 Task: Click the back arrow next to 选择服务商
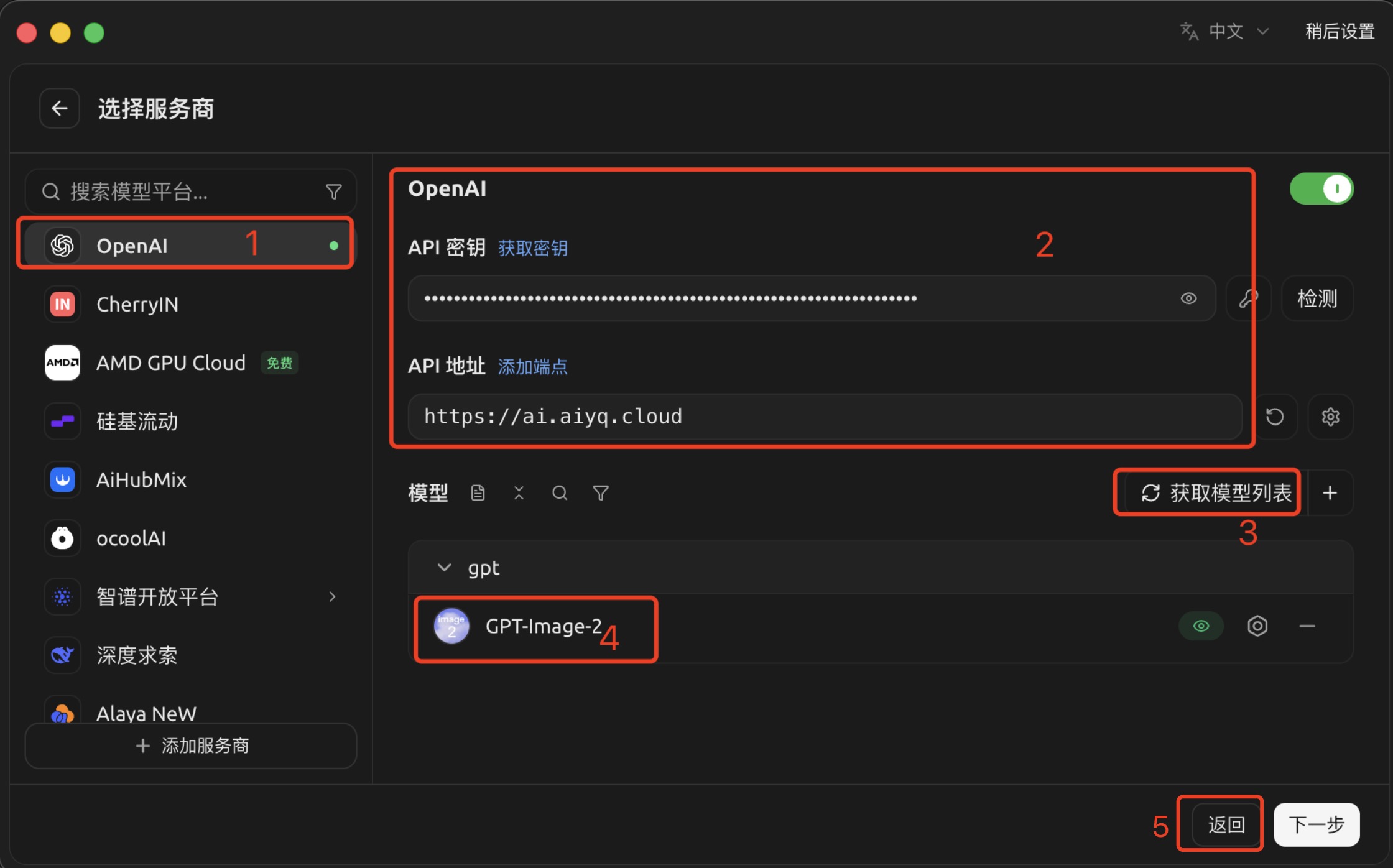point(60,108)
